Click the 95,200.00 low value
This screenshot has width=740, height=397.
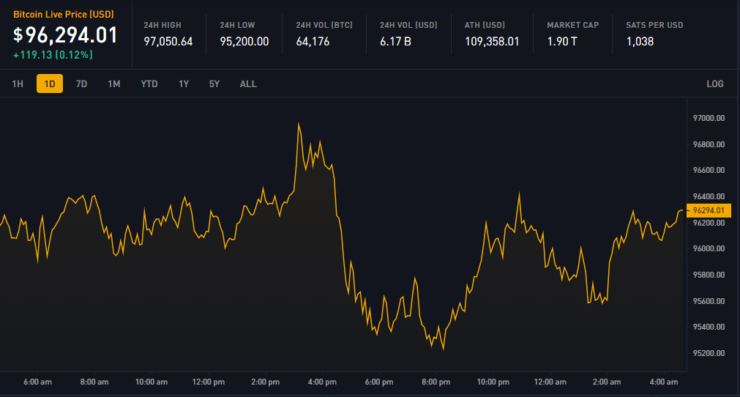click(x=244, y=42)
